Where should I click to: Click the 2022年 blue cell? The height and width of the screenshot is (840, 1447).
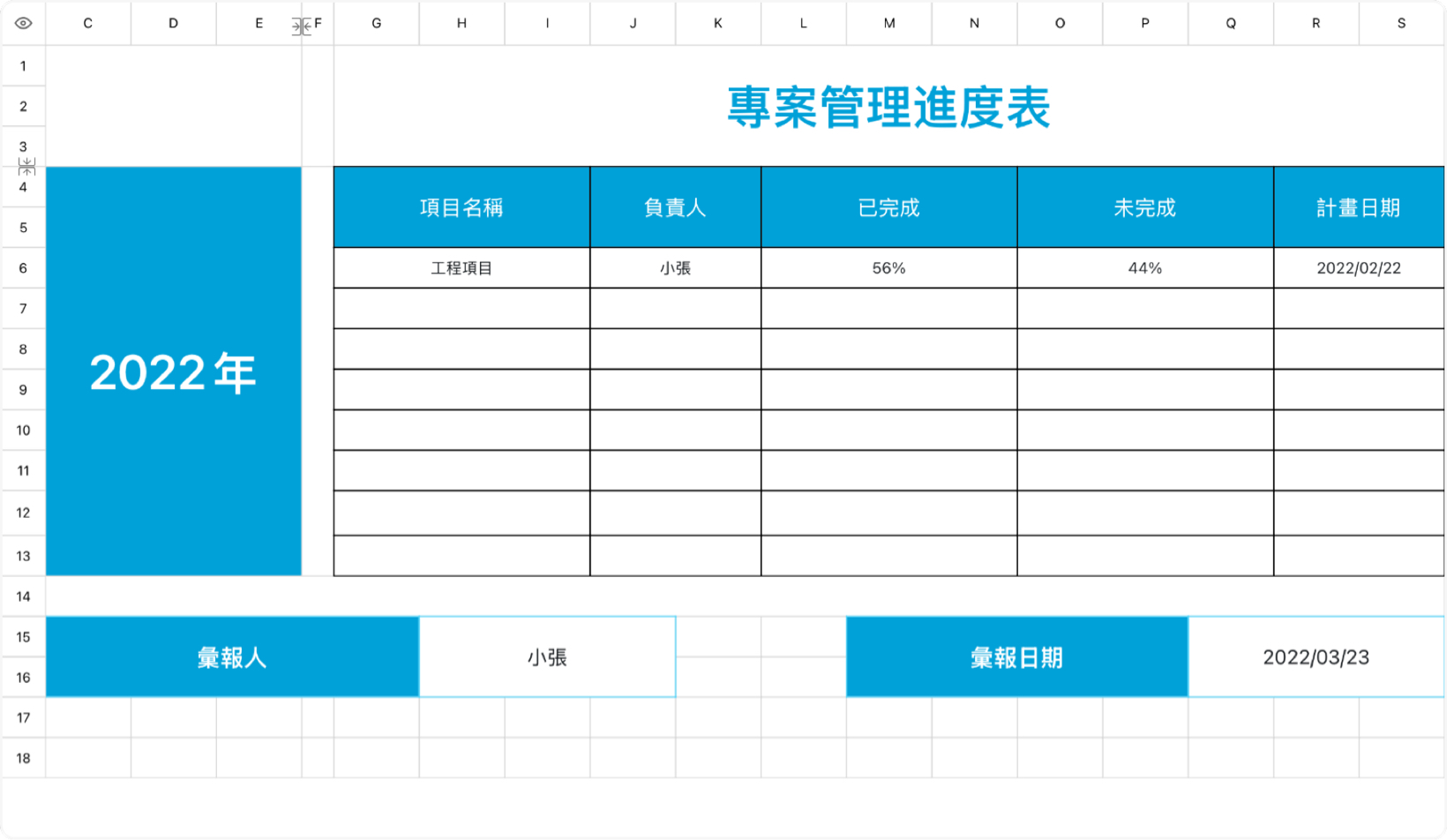174,371
